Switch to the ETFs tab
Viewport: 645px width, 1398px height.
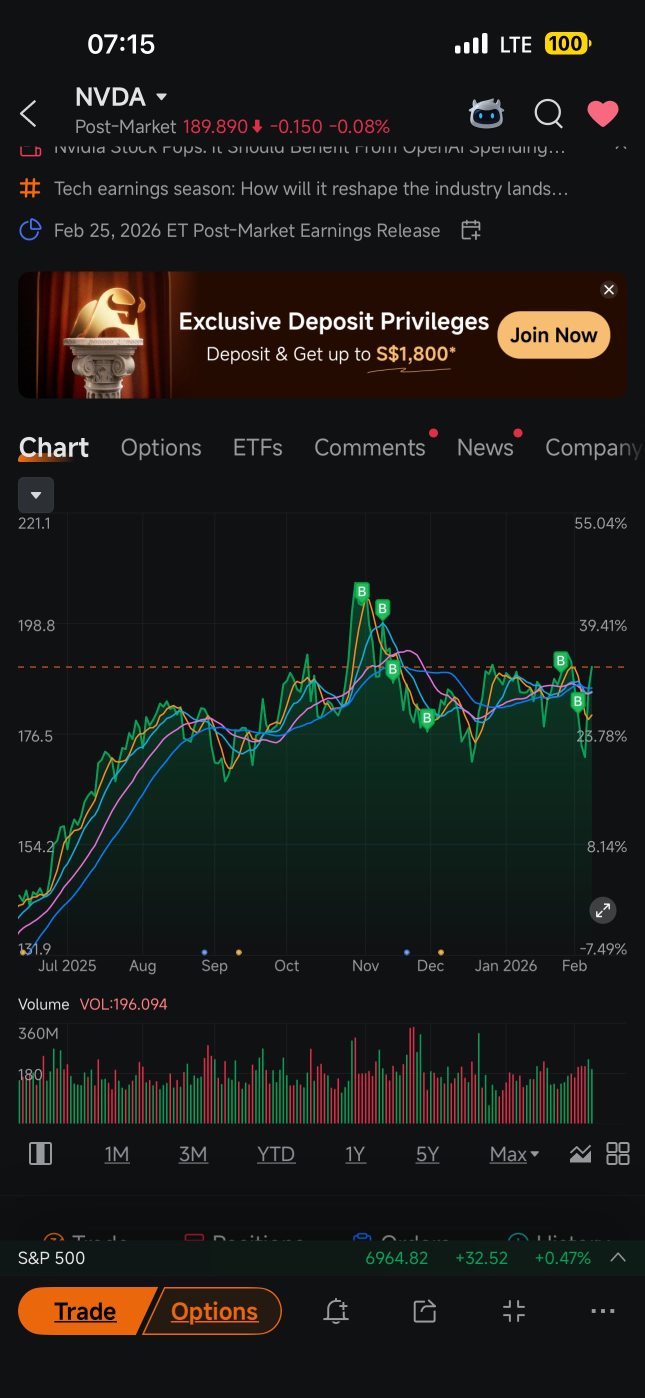pos(258,448)
